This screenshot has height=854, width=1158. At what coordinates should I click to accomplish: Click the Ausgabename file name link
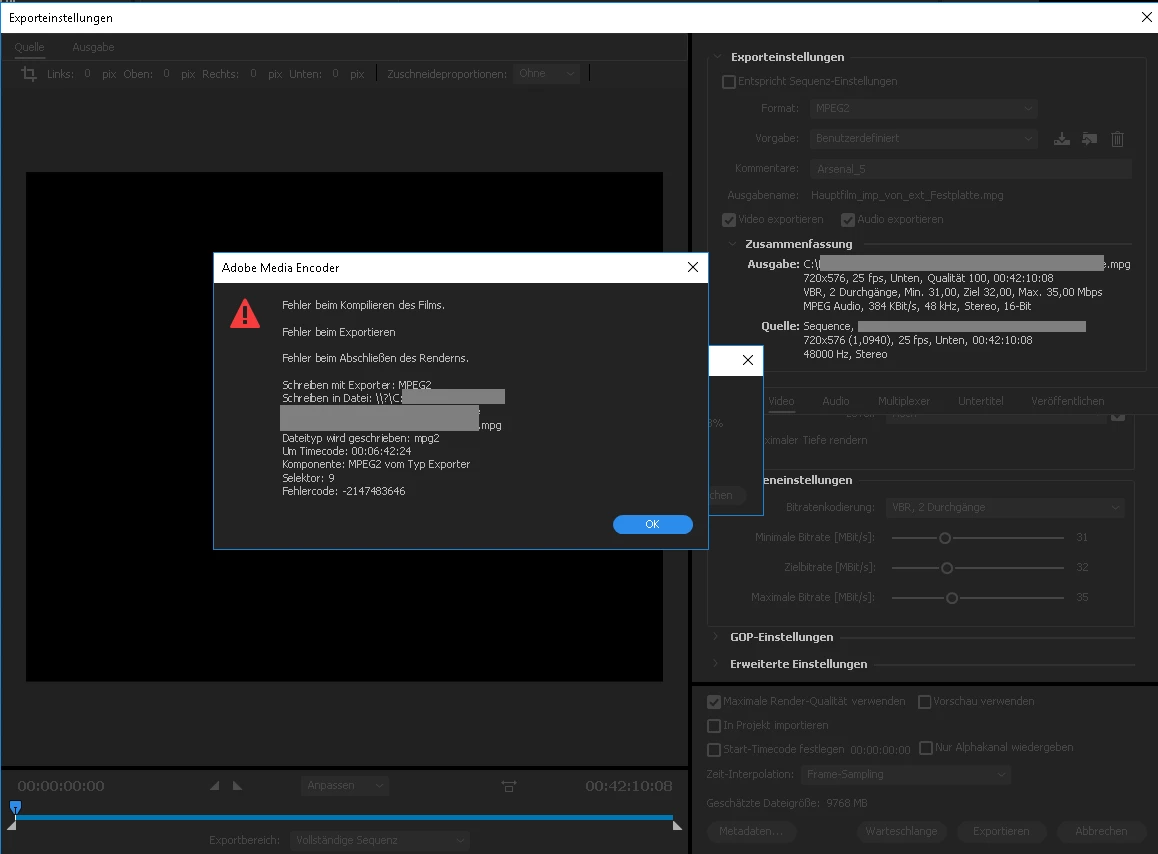coord(907,195)
